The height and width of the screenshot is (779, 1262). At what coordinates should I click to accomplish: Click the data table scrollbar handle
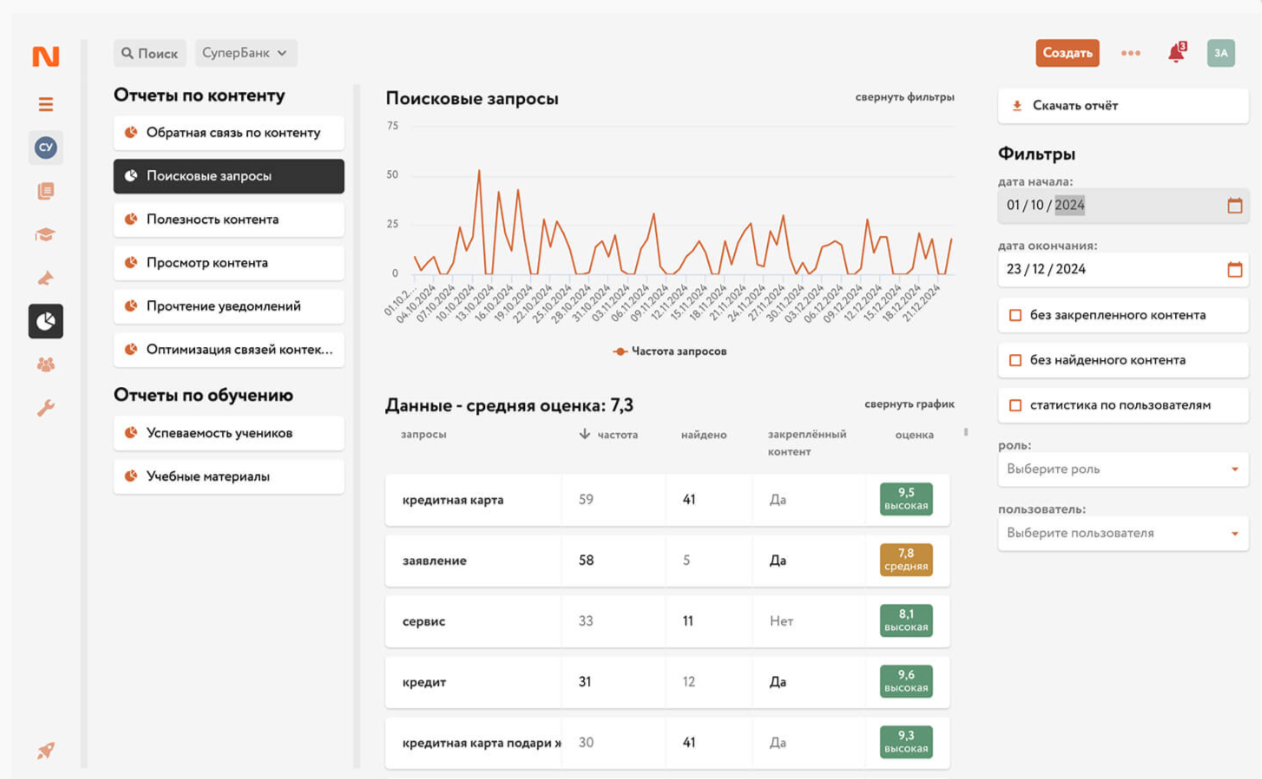click(965, 432)
